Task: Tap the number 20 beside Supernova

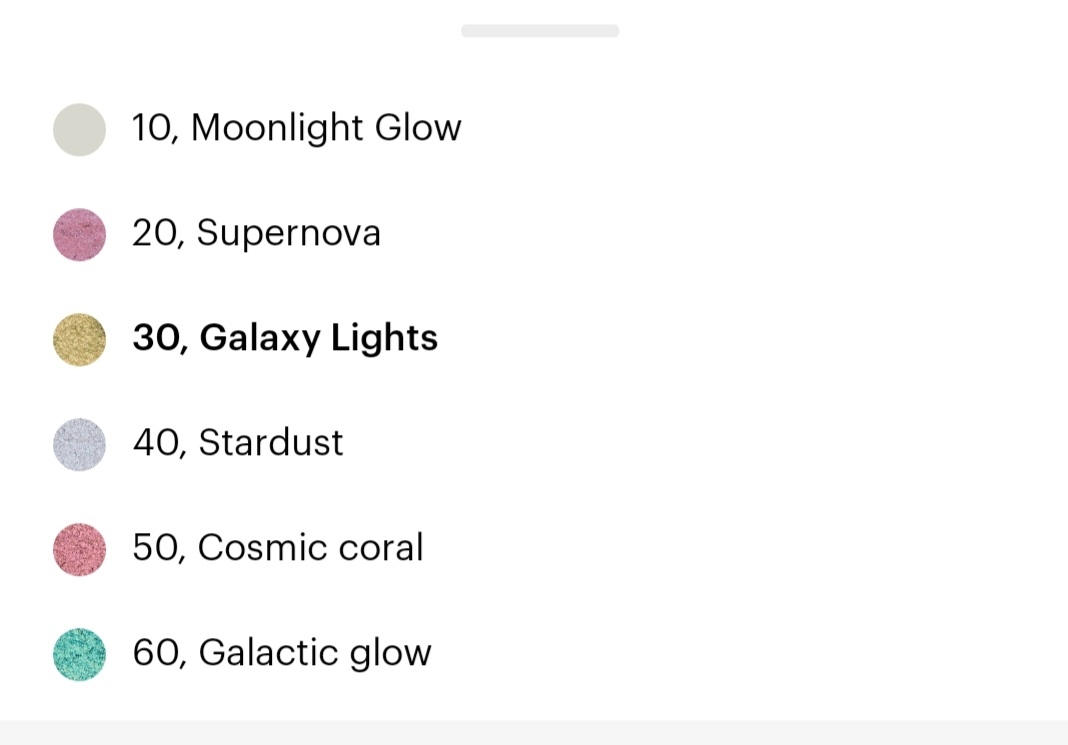Action: 155,234
